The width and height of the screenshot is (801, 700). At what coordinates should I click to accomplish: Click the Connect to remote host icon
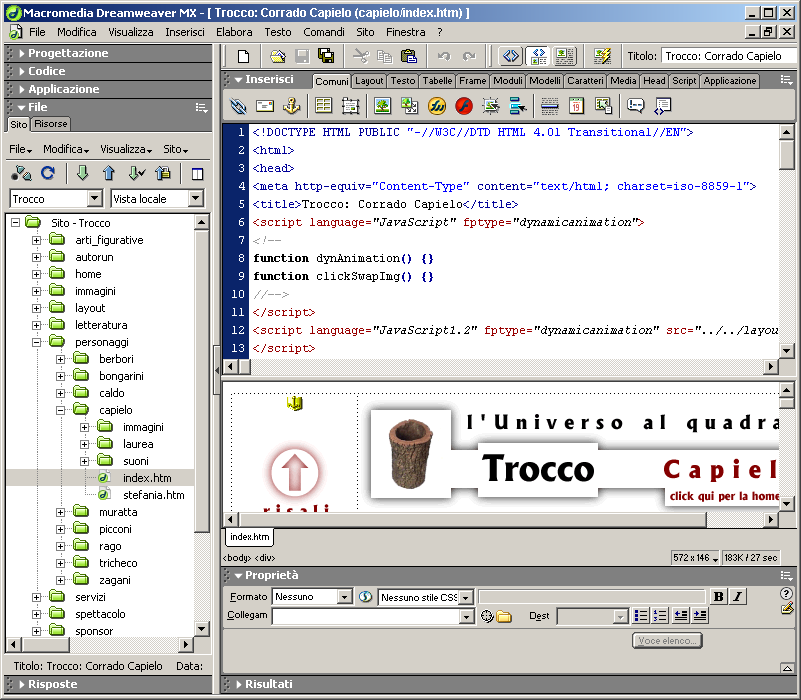21,174
